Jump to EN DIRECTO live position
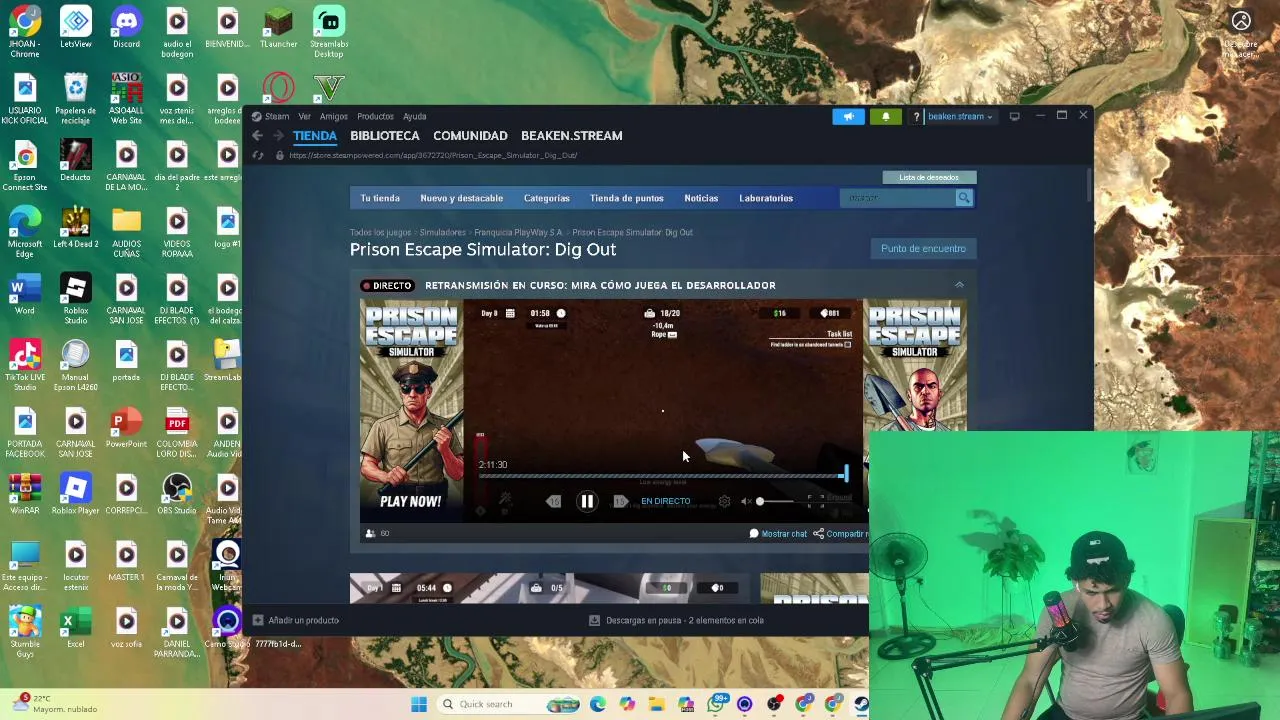Screen dimensions: 1280x720 pos(665,501)
